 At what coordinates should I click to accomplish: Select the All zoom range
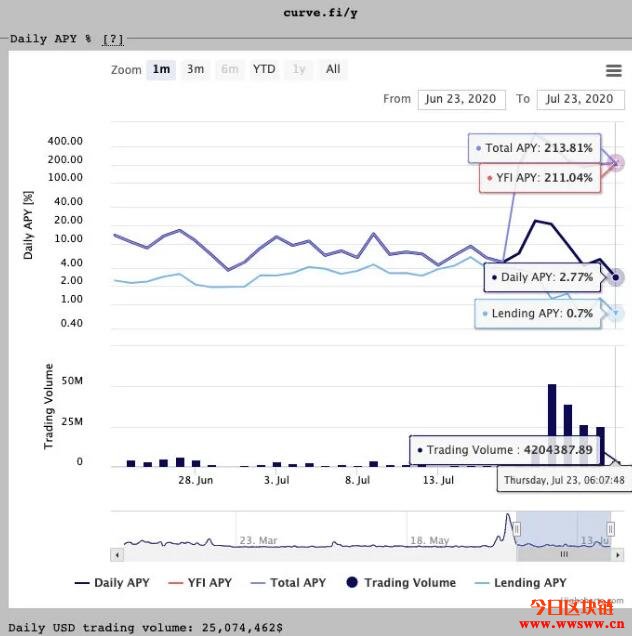[333, 69]
